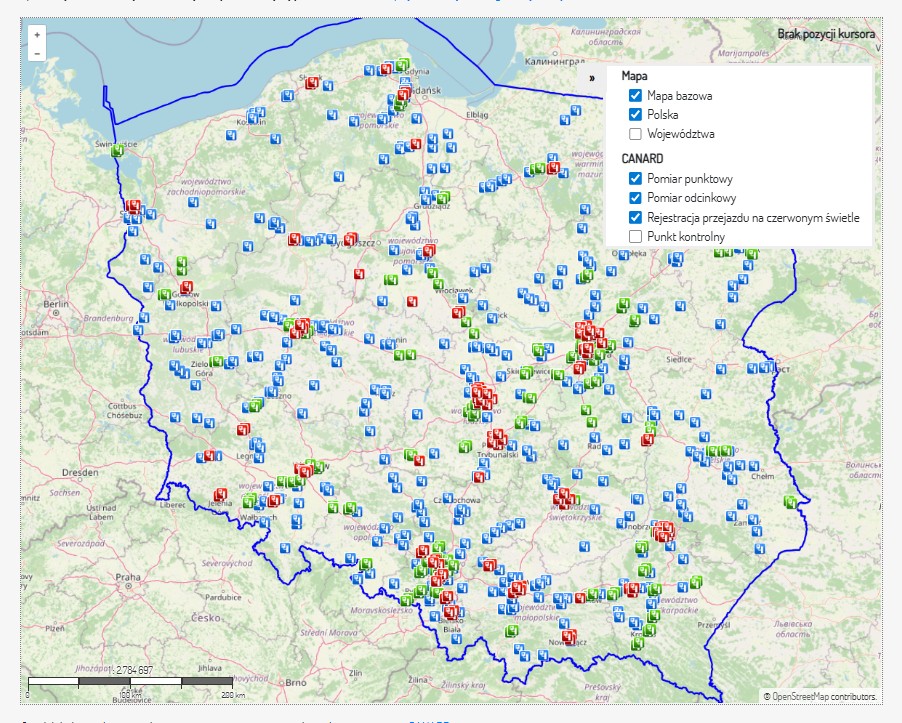Zoom in with the plus button
Viewport: 902px width, 723px height.
(x=36, y=35)
